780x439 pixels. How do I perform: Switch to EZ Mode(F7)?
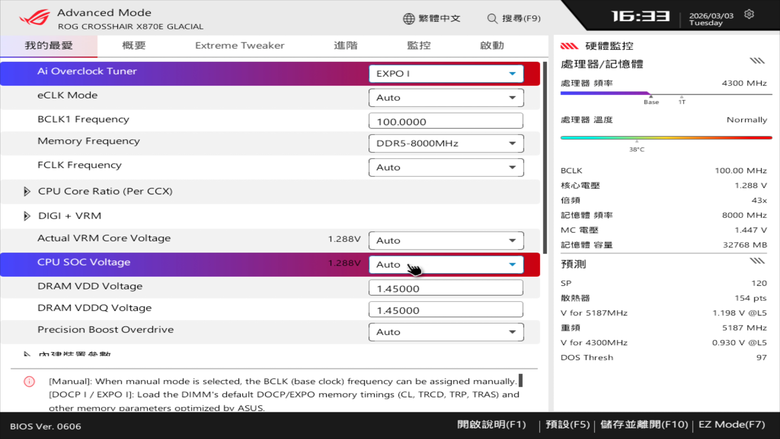coord(732,425)
